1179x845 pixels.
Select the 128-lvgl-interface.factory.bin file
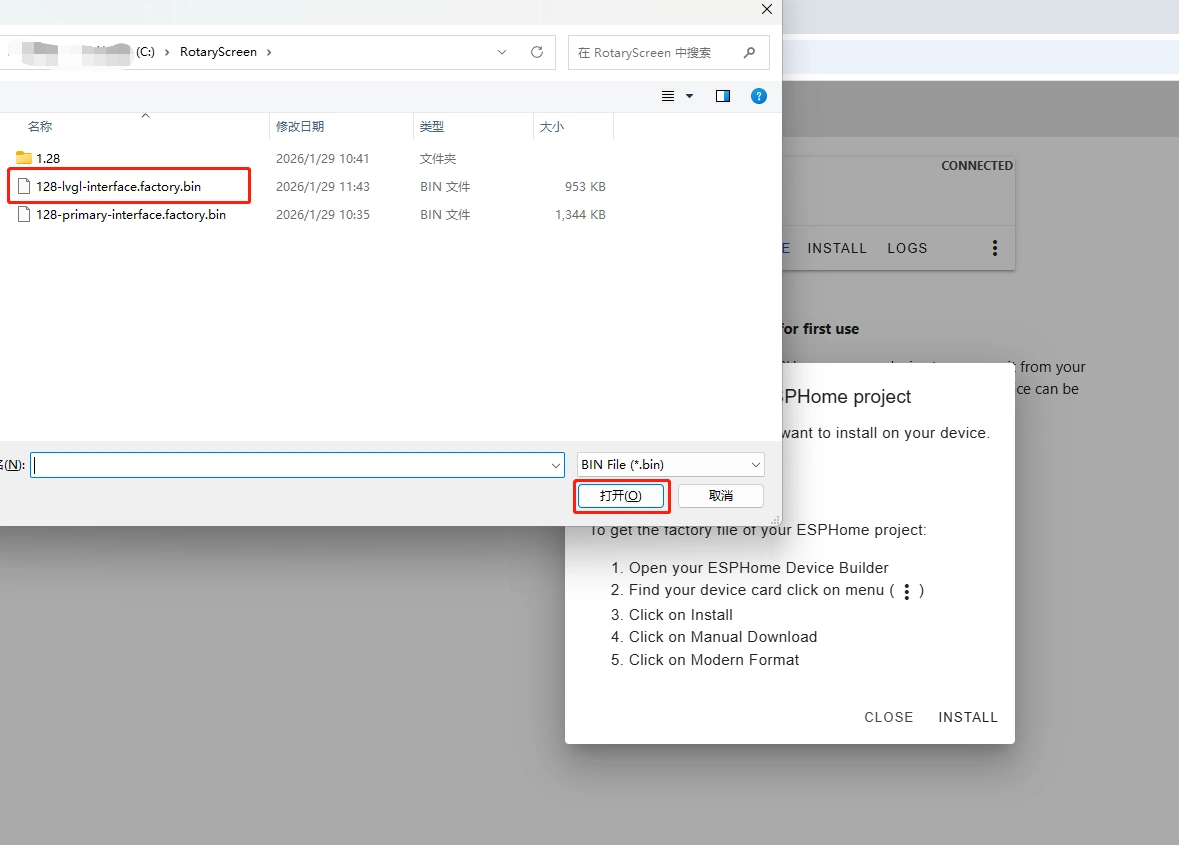click(x=118, y=187)
